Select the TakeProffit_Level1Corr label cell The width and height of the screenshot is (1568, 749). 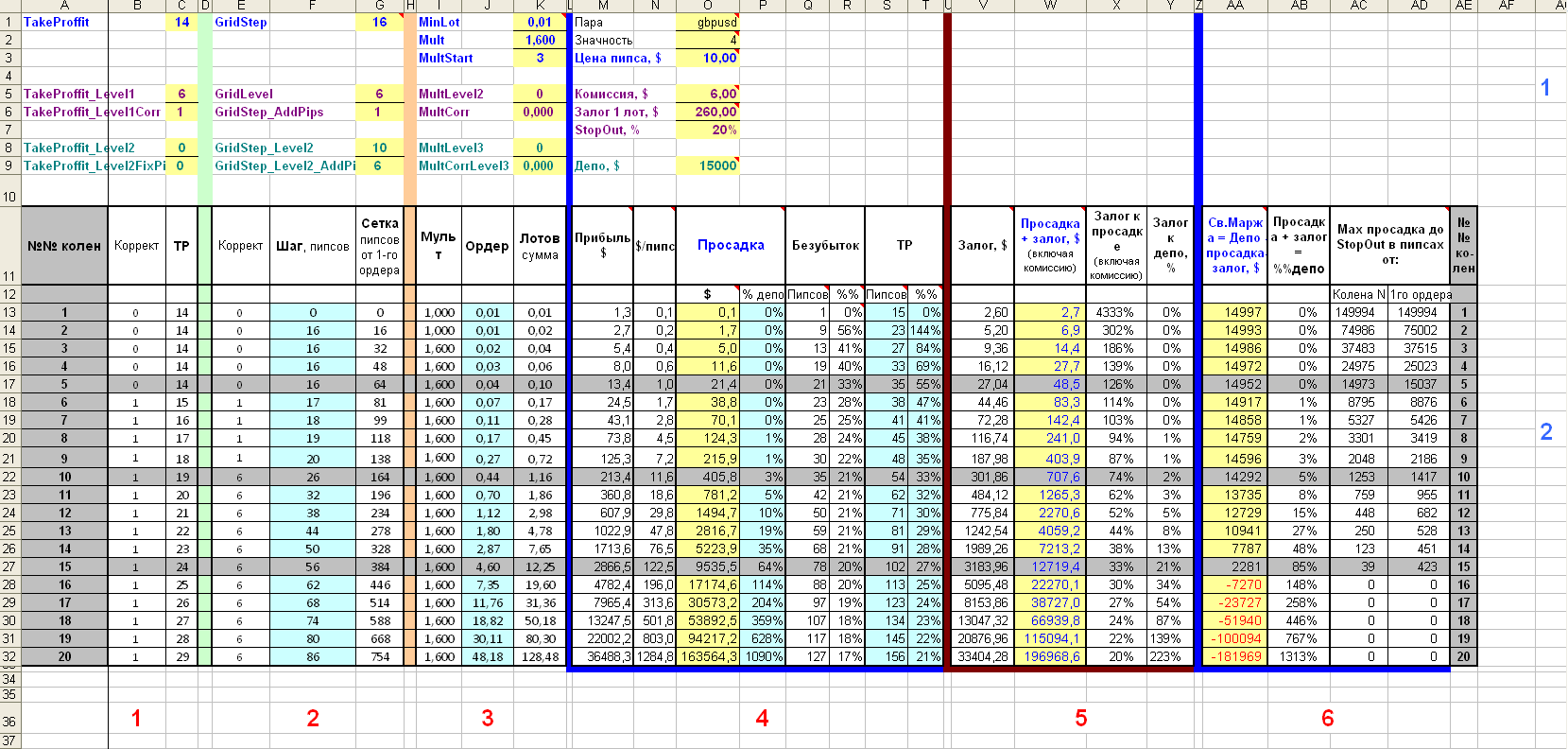(92, 112)
